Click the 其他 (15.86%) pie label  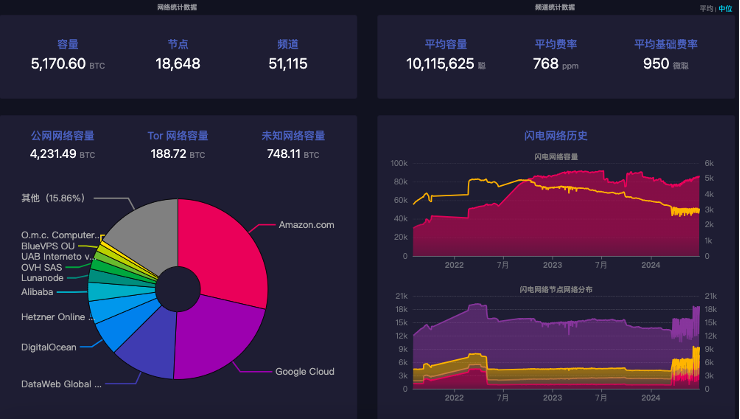(53, 197)
